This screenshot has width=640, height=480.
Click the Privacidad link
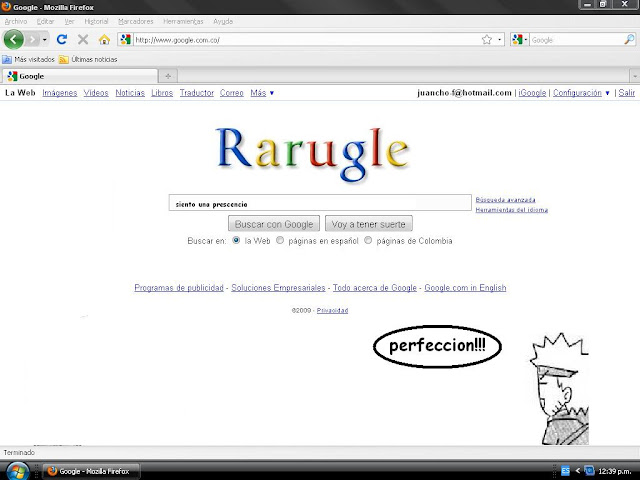332,311
